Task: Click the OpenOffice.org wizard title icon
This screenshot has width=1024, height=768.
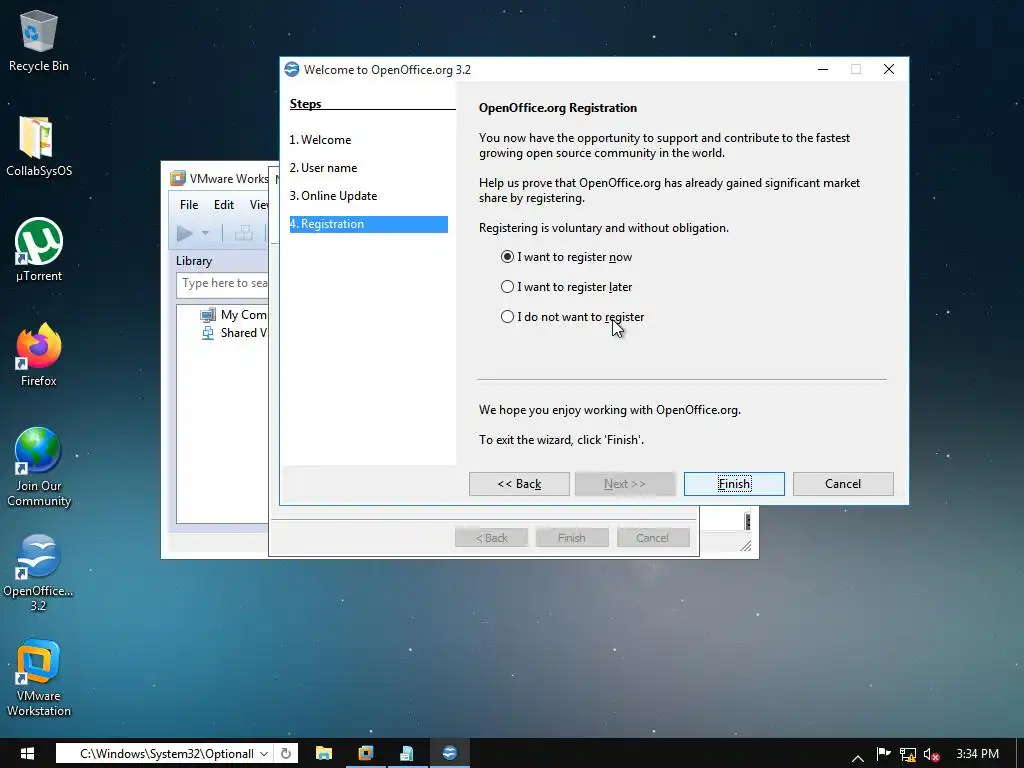Action: 292,69
